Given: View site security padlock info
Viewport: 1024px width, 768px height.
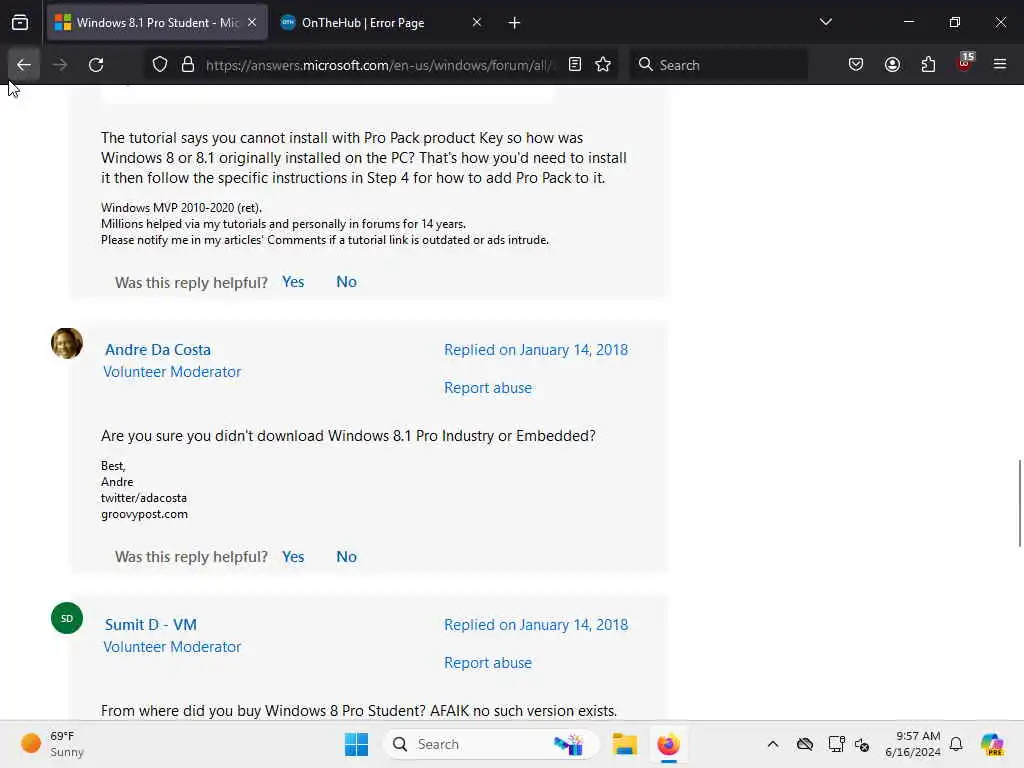Looking at the screenshot, I should (188, 65).
